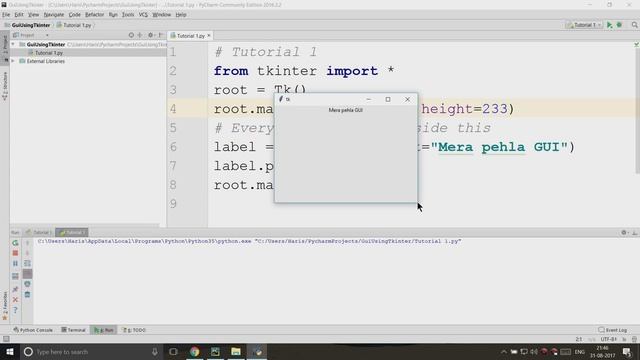Open the TODO tool window
This screenshot has height=360, width=640.
tap(134, 330)
